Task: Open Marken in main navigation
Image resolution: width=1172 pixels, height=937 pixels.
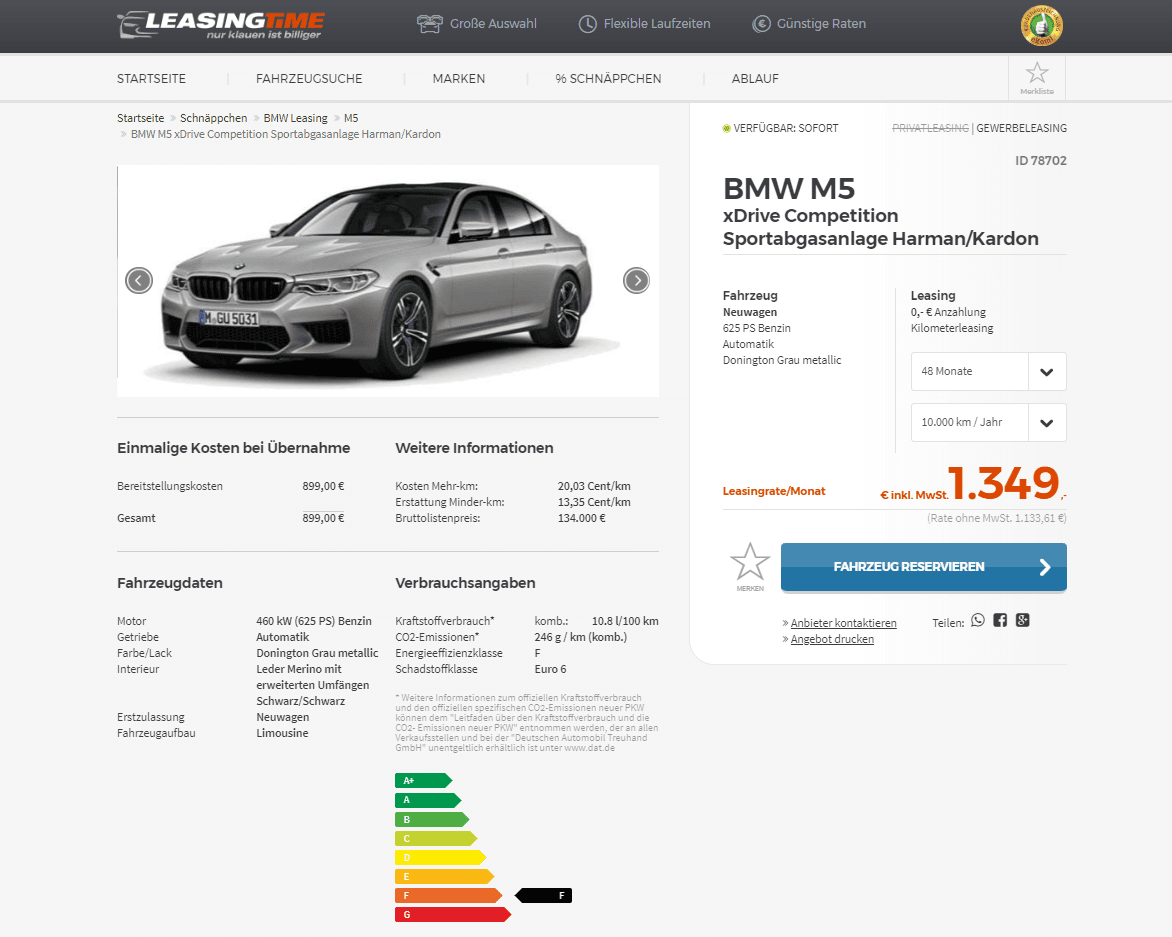Action: tap(459, 78)
